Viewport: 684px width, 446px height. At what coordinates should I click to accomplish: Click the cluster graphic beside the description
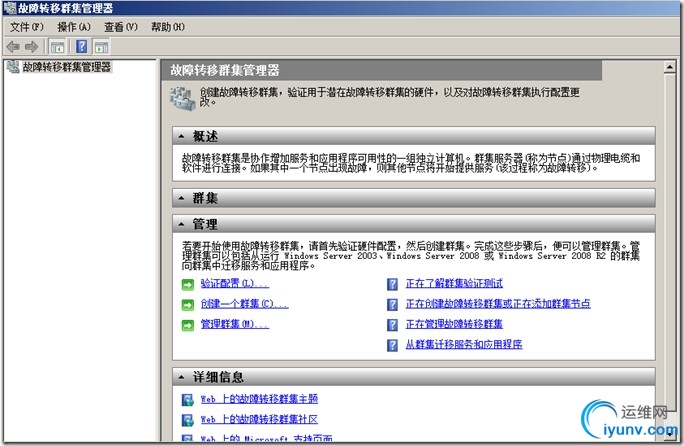click(182, 98)
